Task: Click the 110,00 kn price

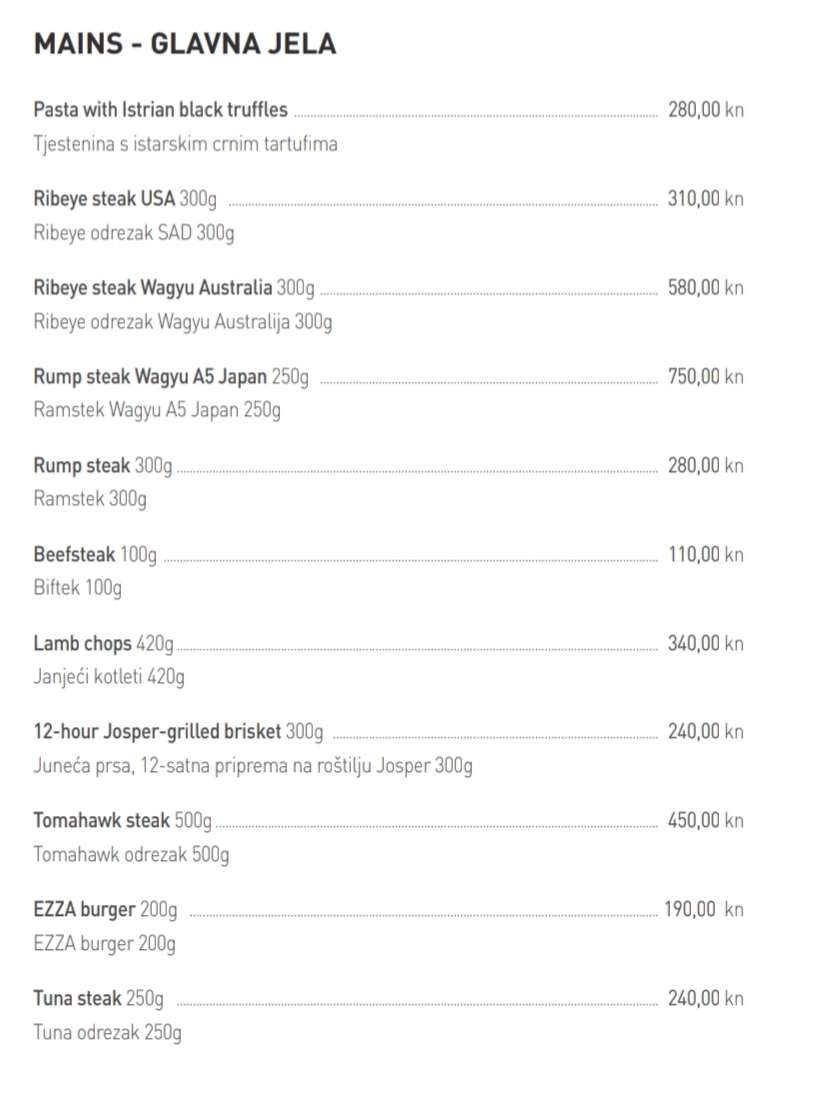Action: coord(706,554)
